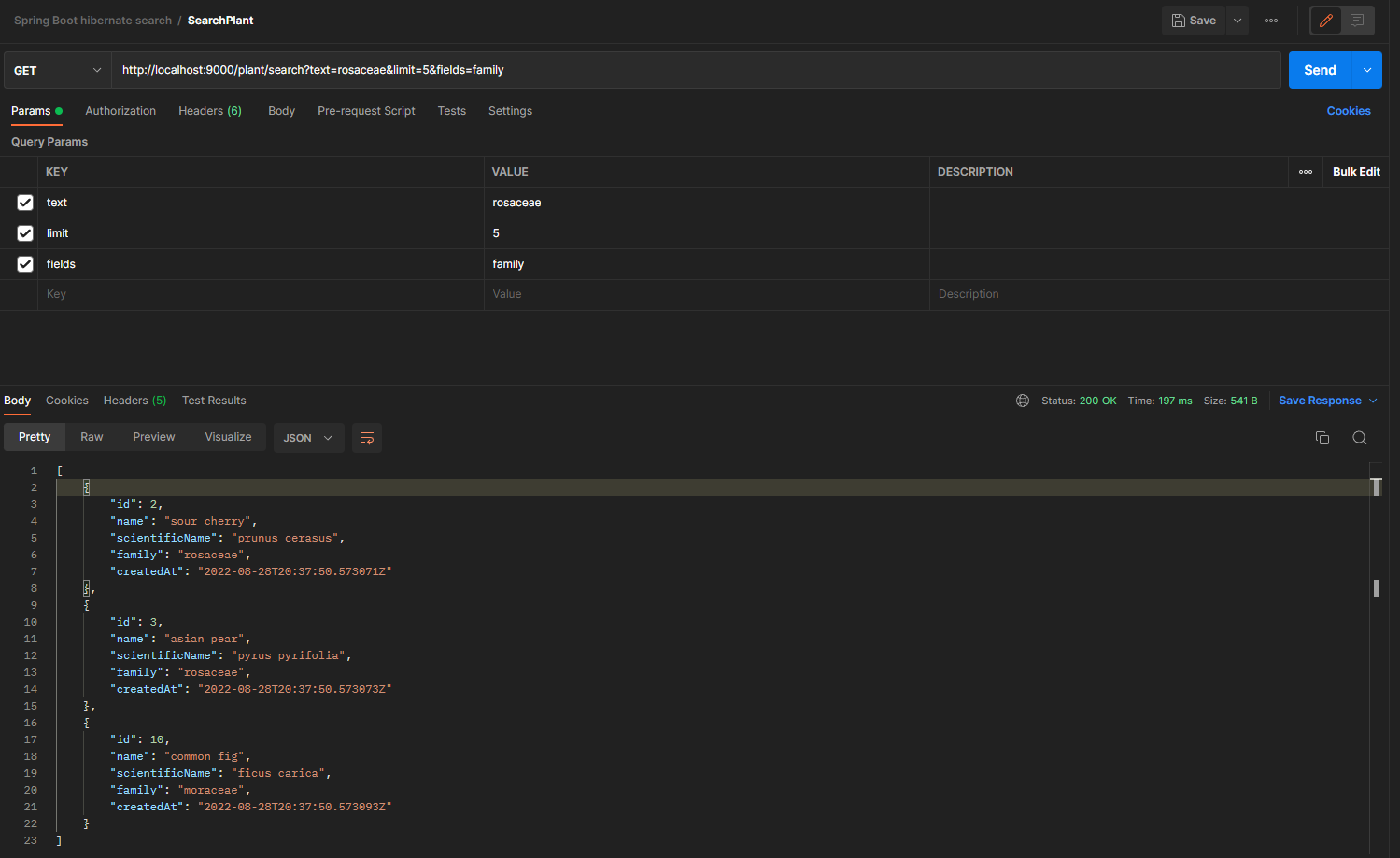Screen dimensions: 1400x858
Task: Open the response search magnifier icon
Action: pyautogui.click(x=1360, y=438)
